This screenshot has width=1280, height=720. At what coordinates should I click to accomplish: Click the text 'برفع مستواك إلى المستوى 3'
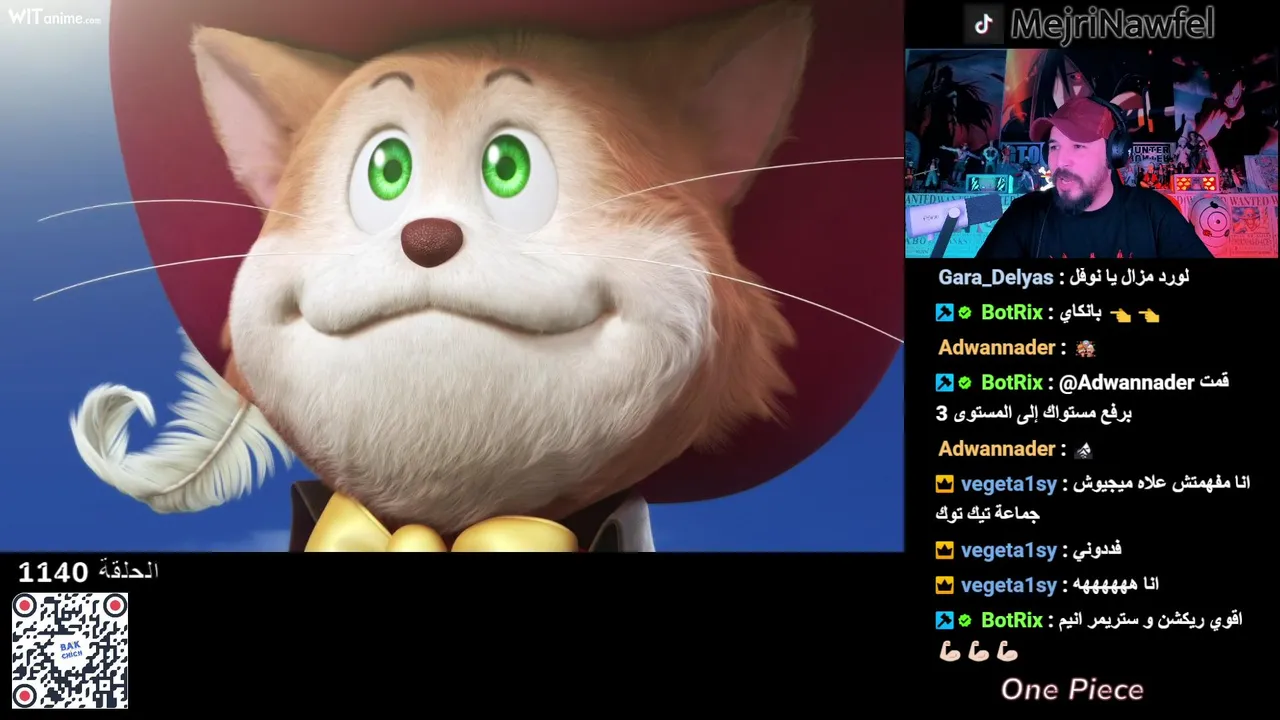(x=1034, y=413)
